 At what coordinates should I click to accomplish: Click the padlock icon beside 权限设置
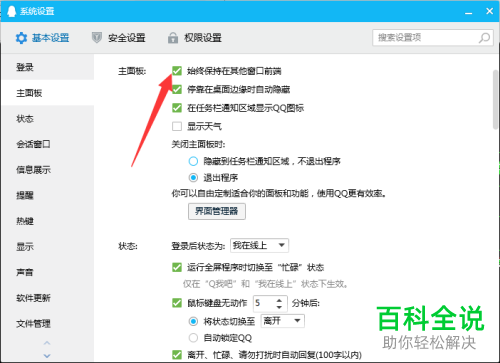pos(173,38)
